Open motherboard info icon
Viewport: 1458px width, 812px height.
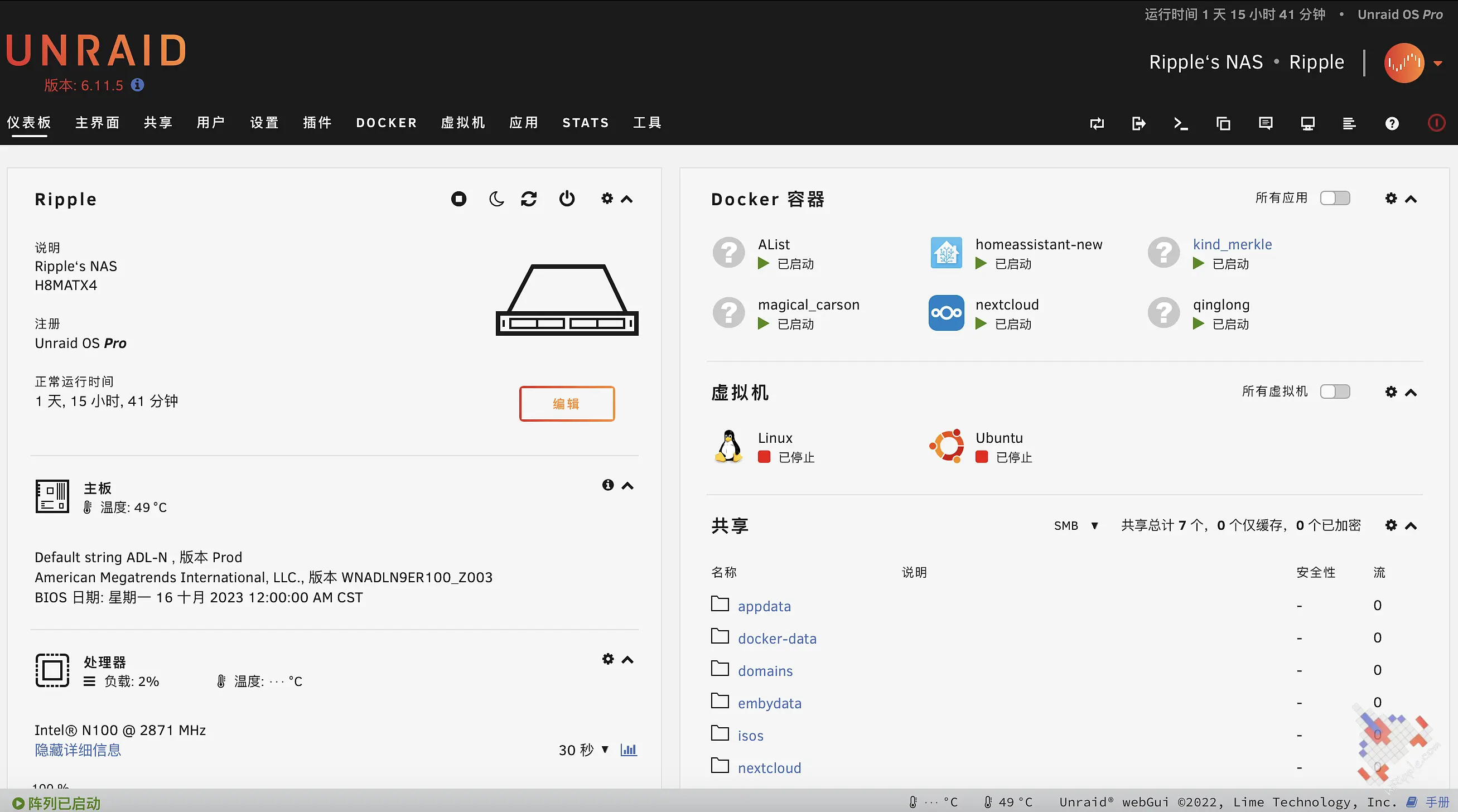click(608, 485)
